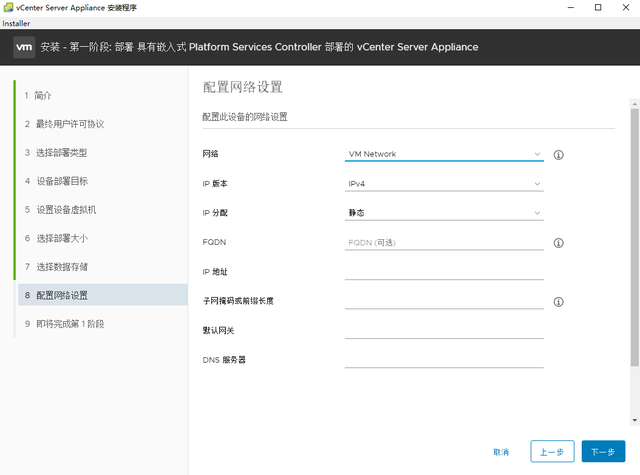Click the info icon next to FQDN field
The height and width of the screenshot is (475, 640).
tap(558, 243)
